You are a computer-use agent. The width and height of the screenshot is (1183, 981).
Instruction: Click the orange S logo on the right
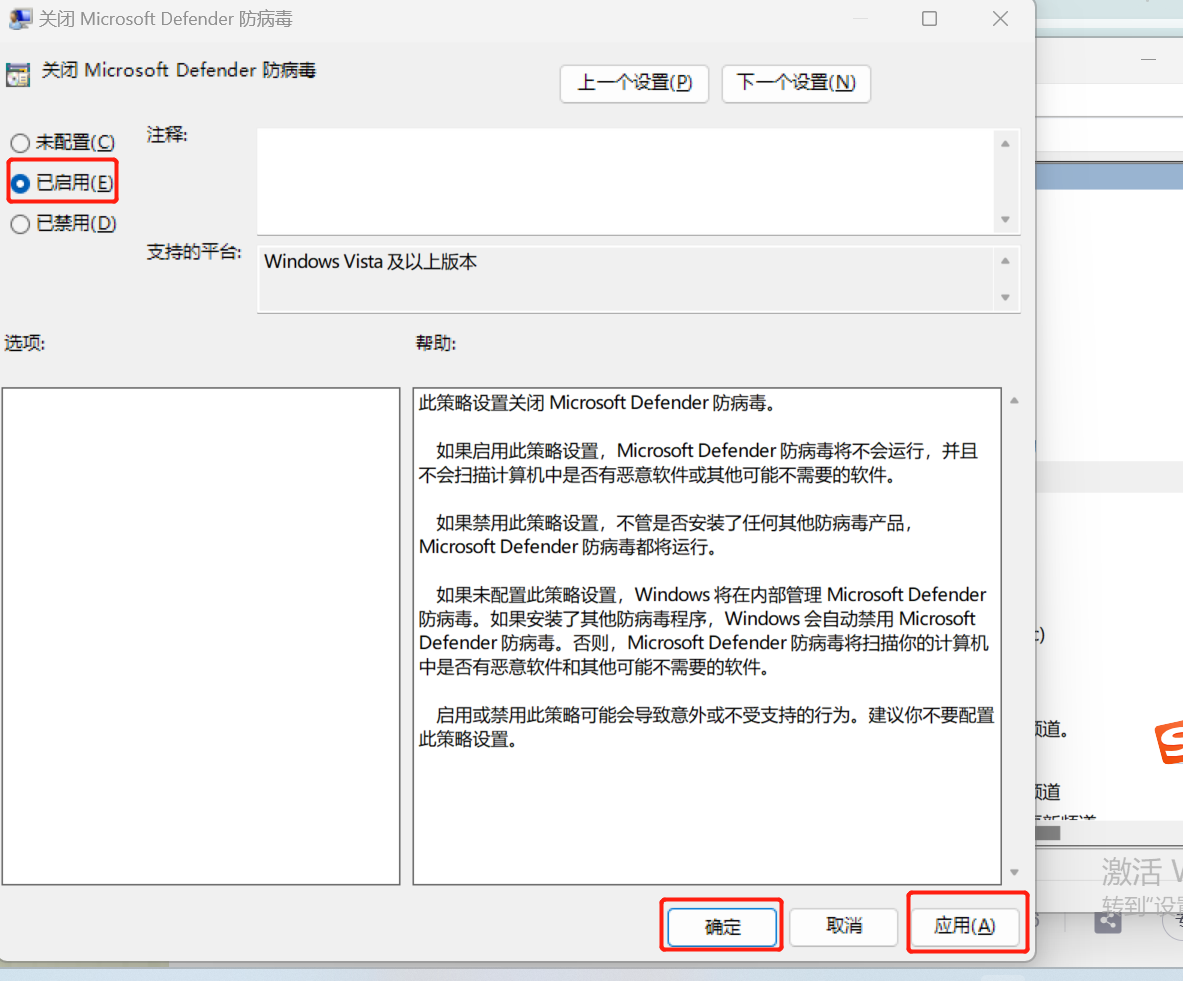tap(1172, 745)
